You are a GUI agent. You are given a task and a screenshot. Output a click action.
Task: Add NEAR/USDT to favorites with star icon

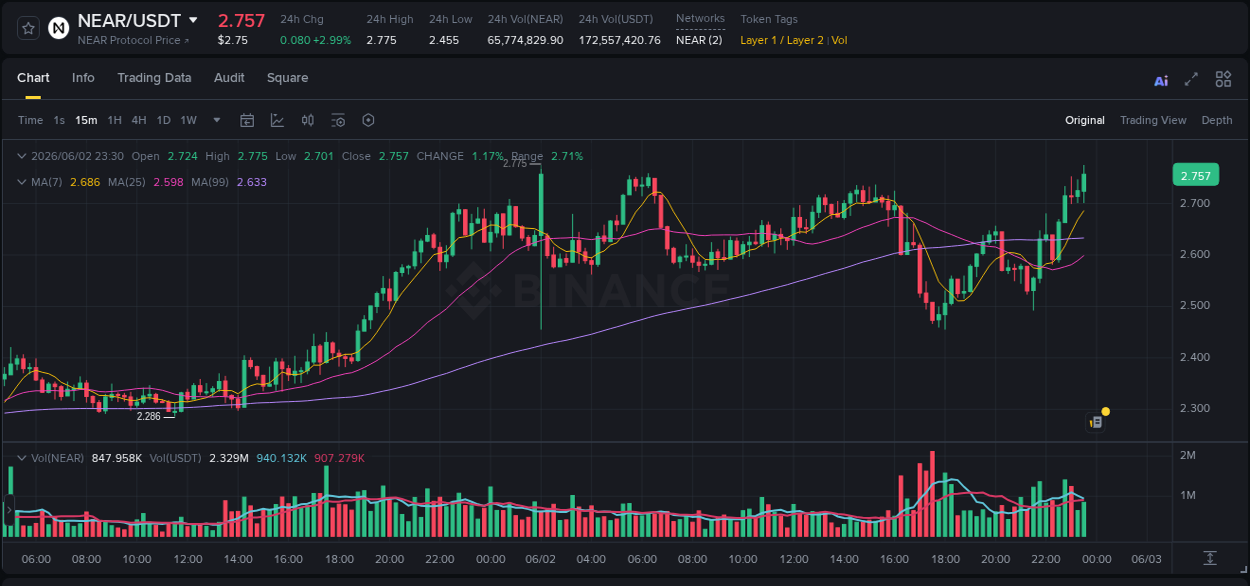click(29, 28)
